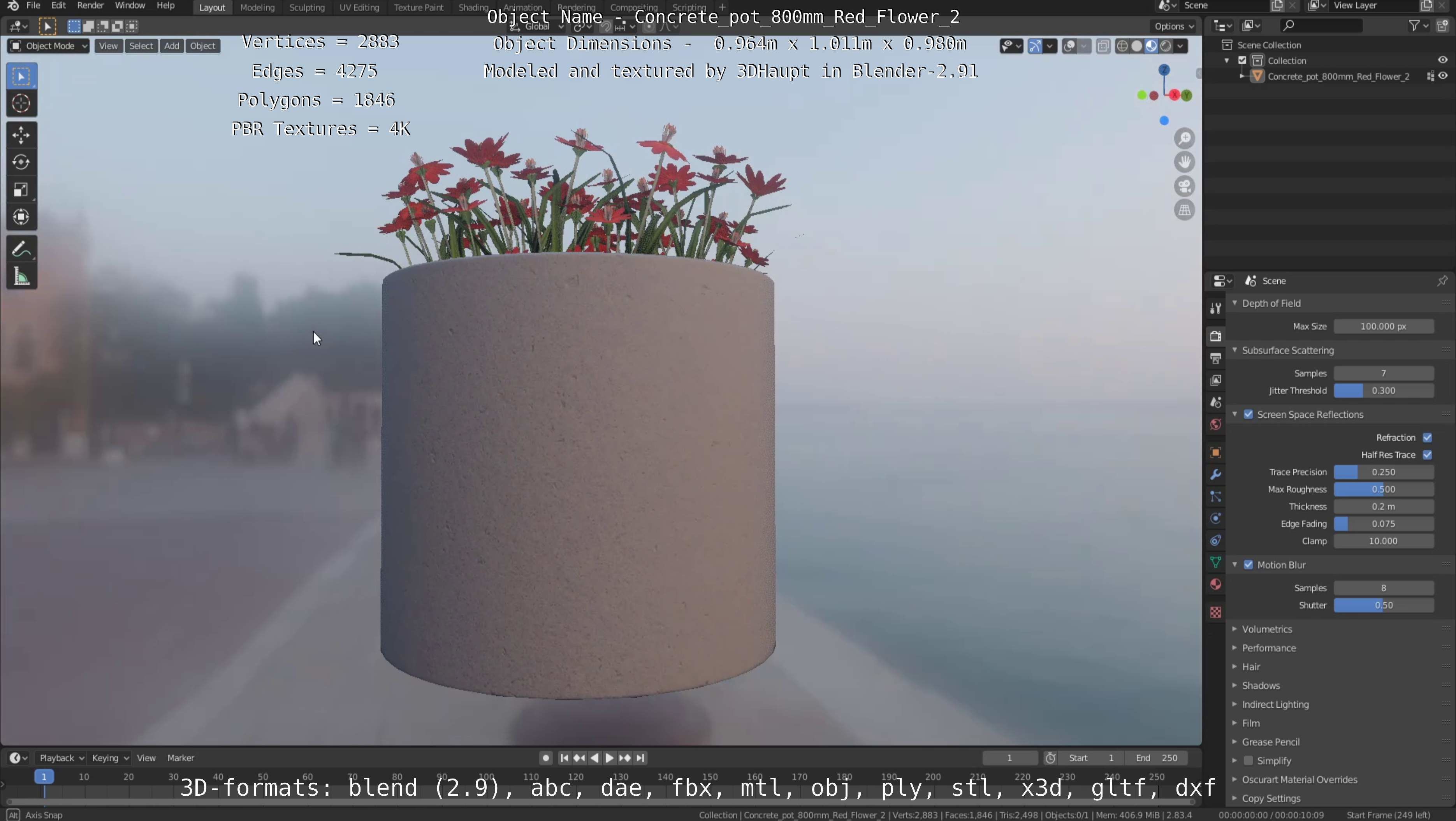Jump to the animation end frame
This screenshot has width=1456, height=821.
[640, 758]
